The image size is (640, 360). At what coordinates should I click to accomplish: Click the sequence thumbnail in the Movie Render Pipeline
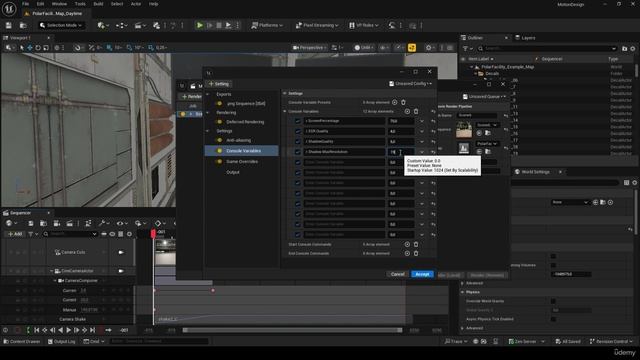464,130
